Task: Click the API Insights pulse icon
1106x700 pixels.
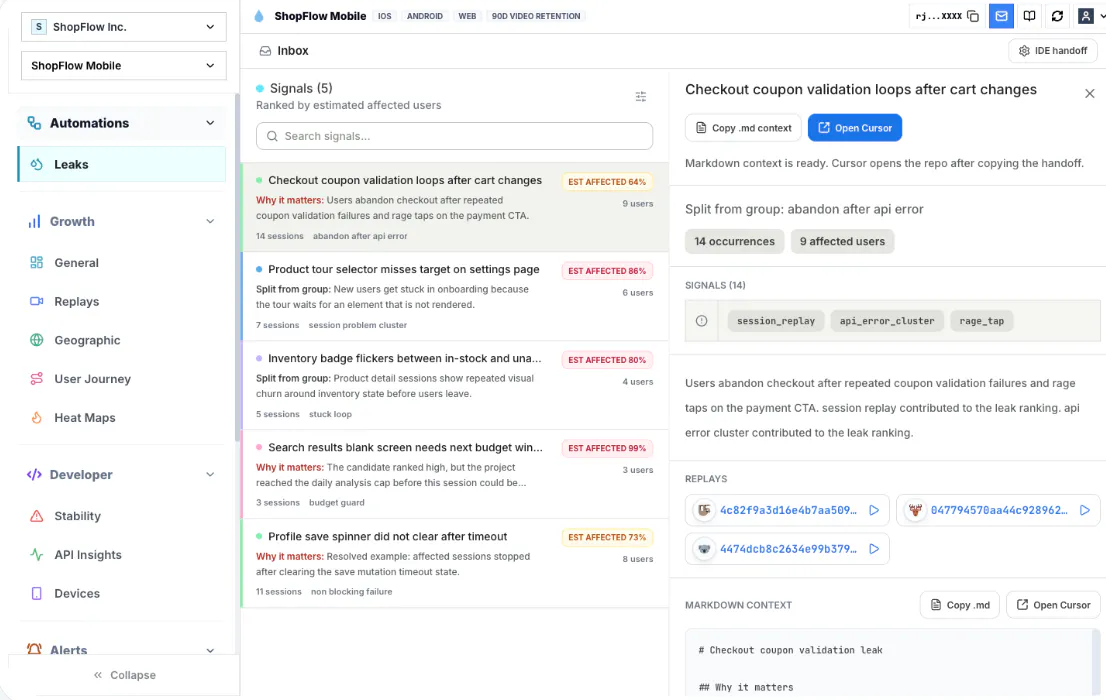Action: click(37, 555)
